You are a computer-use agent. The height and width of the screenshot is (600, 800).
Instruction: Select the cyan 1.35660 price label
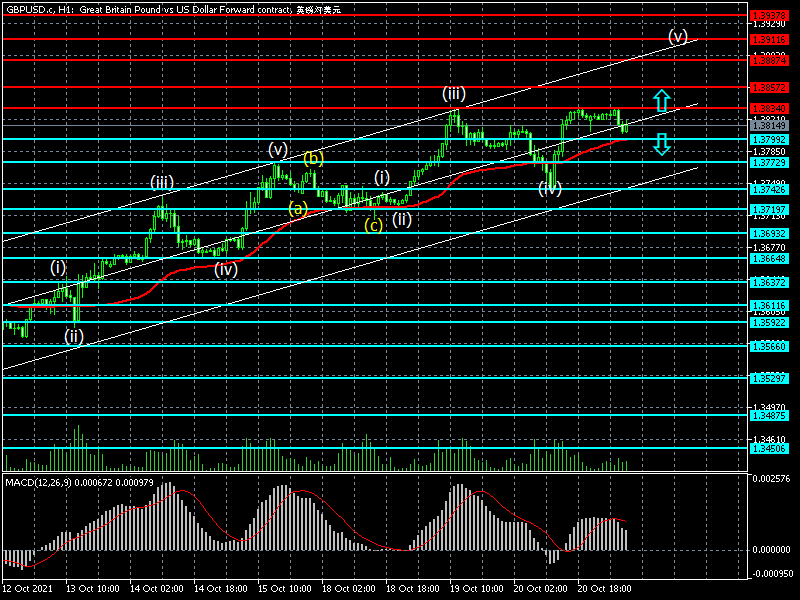coord(769,346)
